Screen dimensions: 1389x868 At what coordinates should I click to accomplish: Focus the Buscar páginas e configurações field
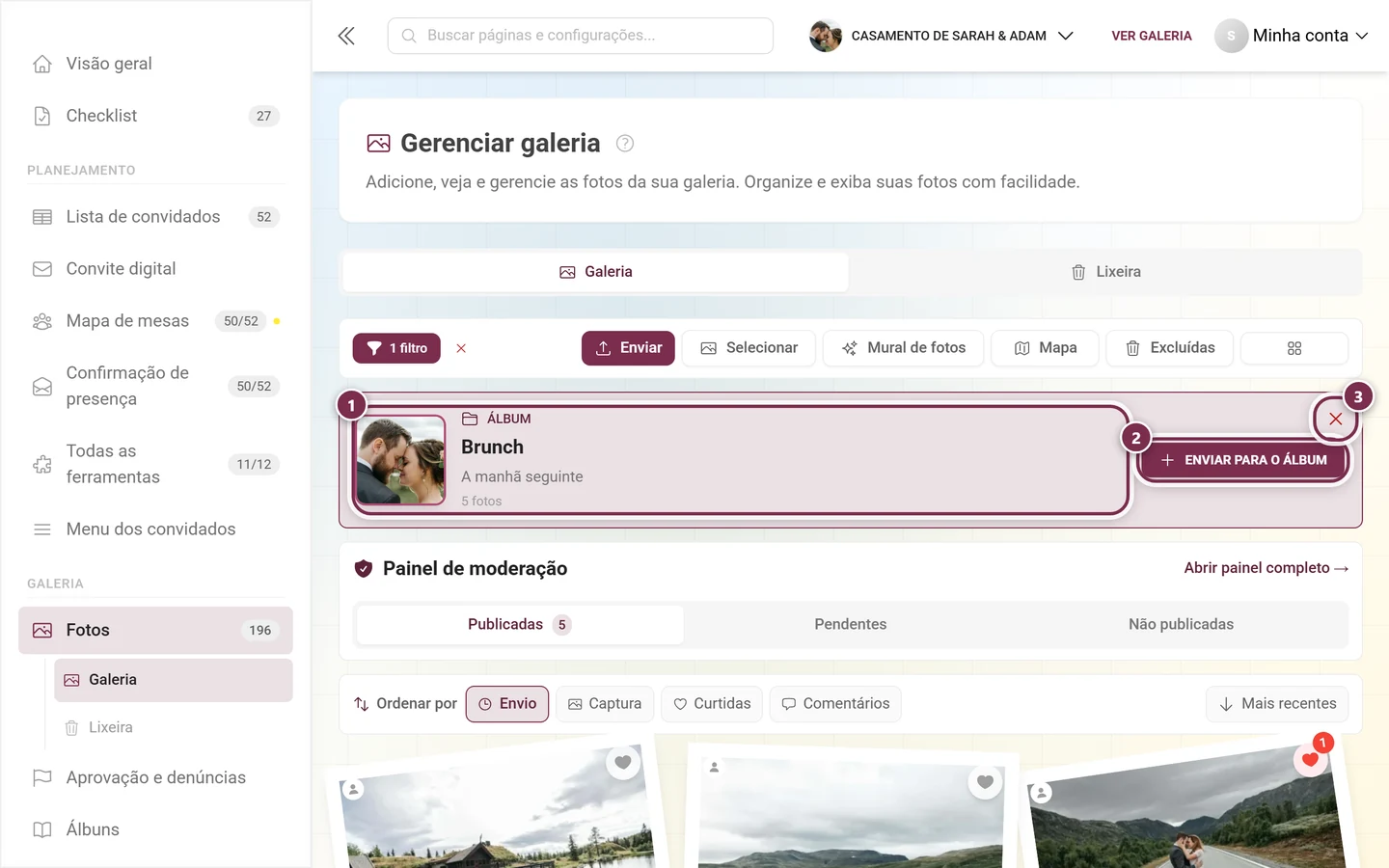(x=581, y=36)
